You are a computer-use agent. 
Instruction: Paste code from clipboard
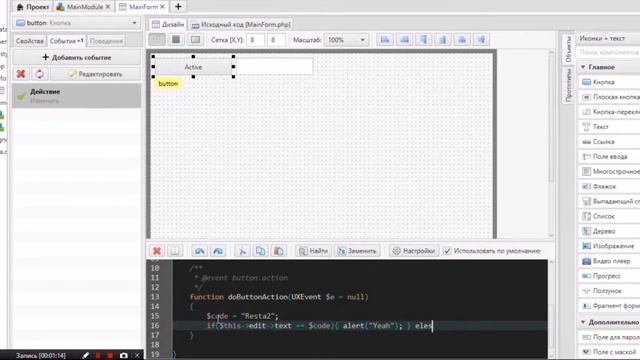[279, 251]
